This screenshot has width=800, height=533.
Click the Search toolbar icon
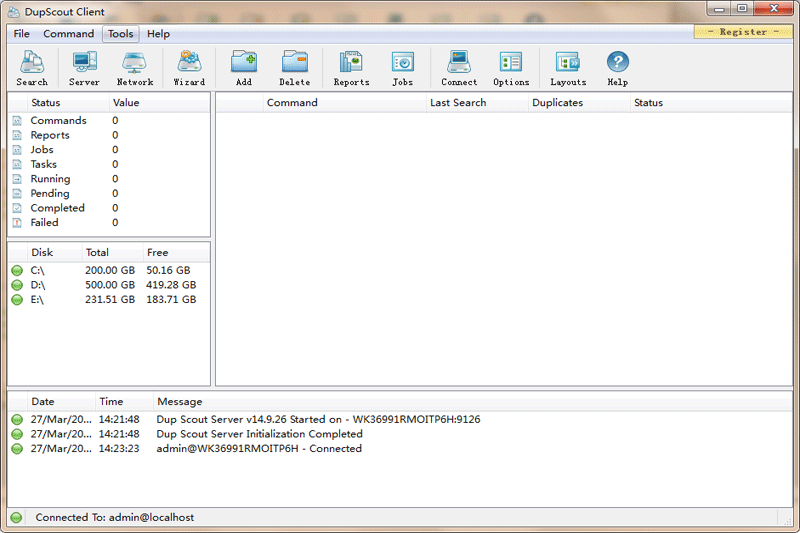(x=32, y=68)
